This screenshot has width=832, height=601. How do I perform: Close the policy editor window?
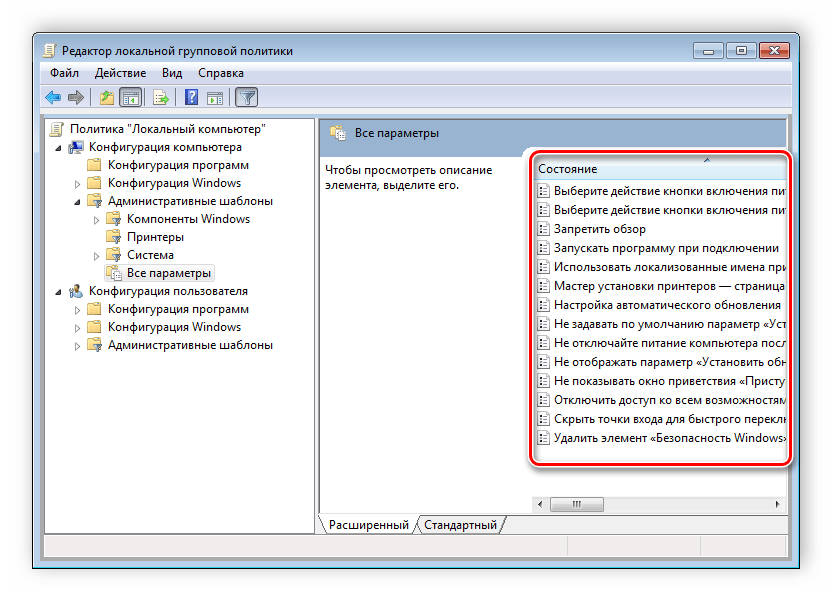pyautogui.click(x=775, y=51)
